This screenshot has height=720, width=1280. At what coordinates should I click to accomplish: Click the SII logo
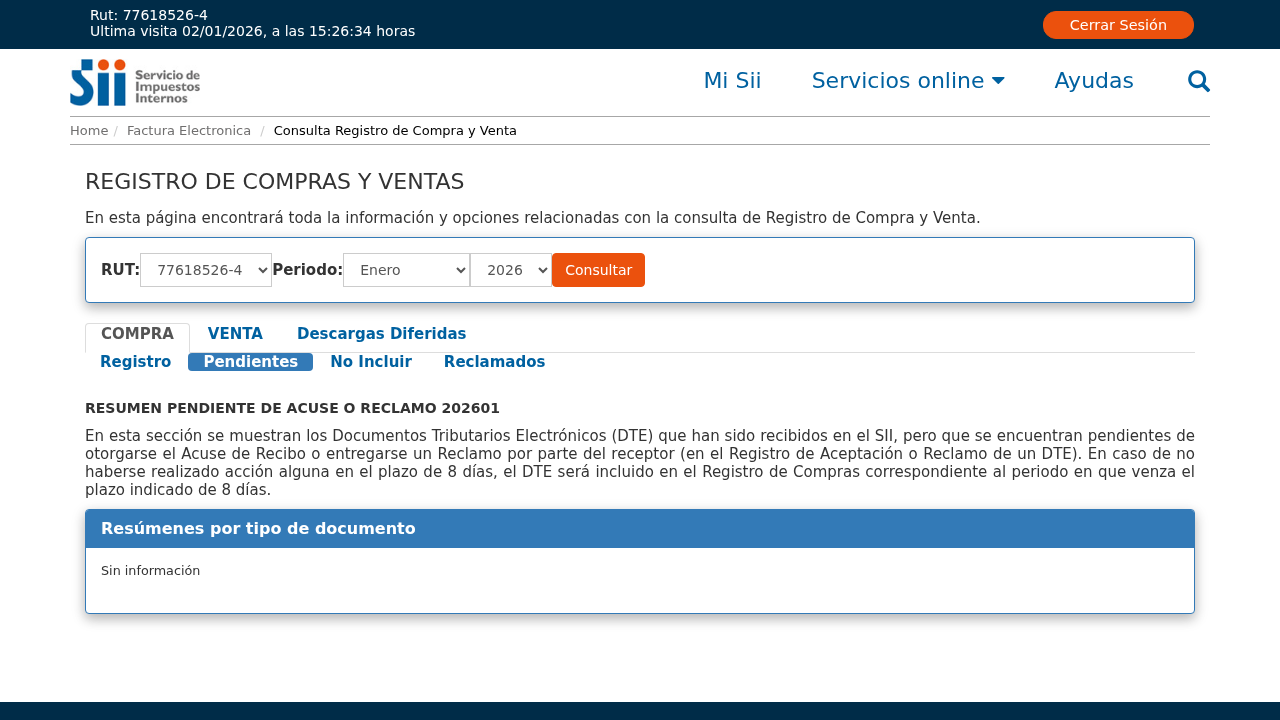tap(135, 82)
